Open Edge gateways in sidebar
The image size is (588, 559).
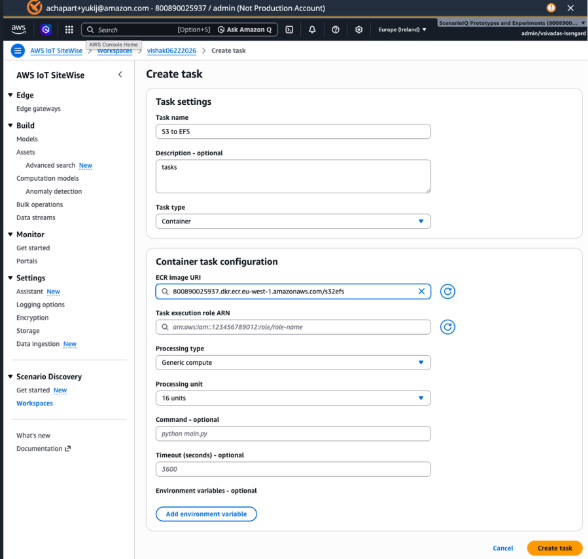(38, 109)
